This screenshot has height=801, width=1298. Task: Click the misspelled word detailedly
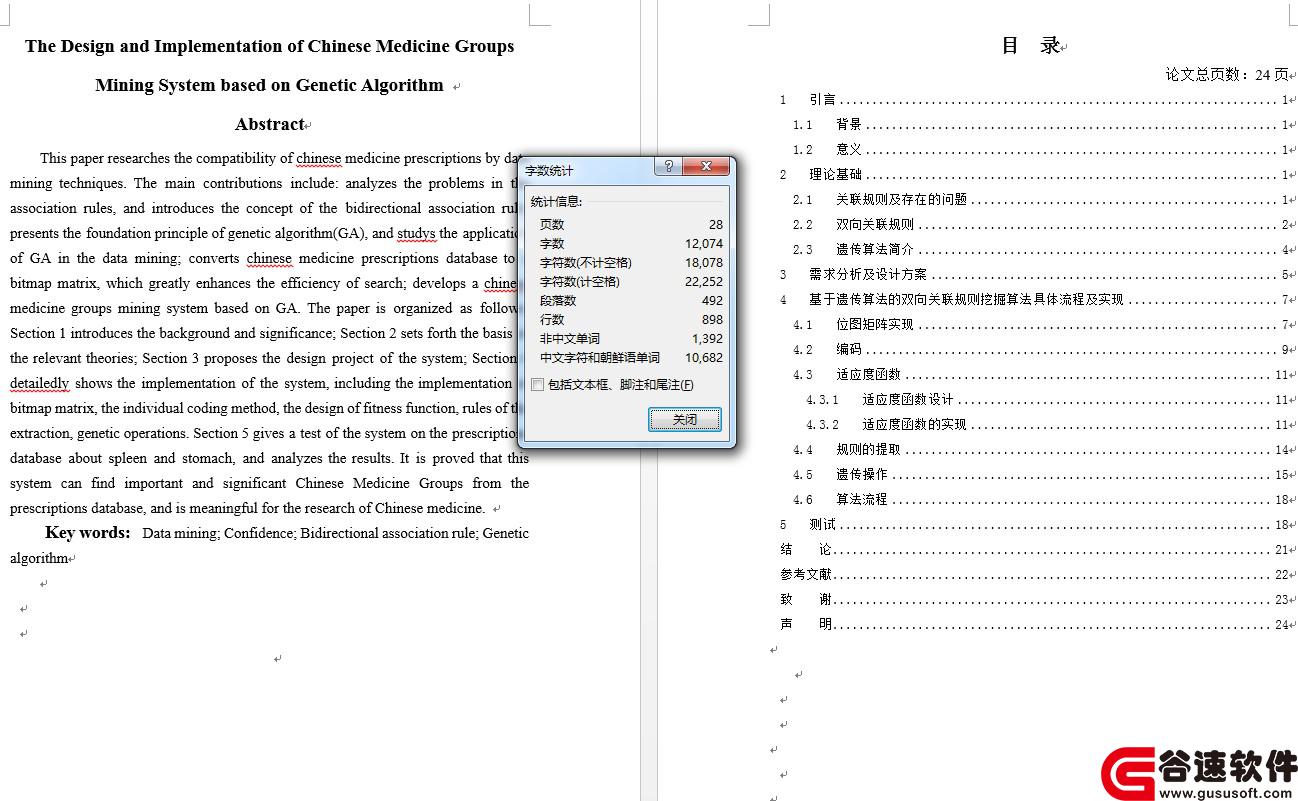[40, 384]
